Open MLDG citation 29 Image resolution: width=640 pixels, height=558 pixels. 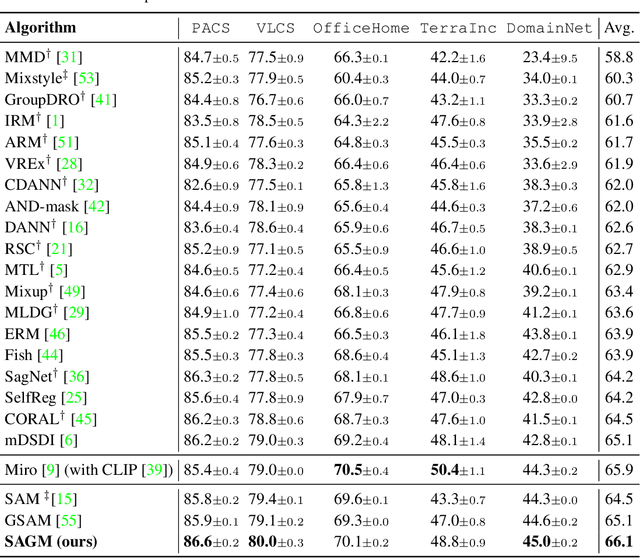[76, 313]
